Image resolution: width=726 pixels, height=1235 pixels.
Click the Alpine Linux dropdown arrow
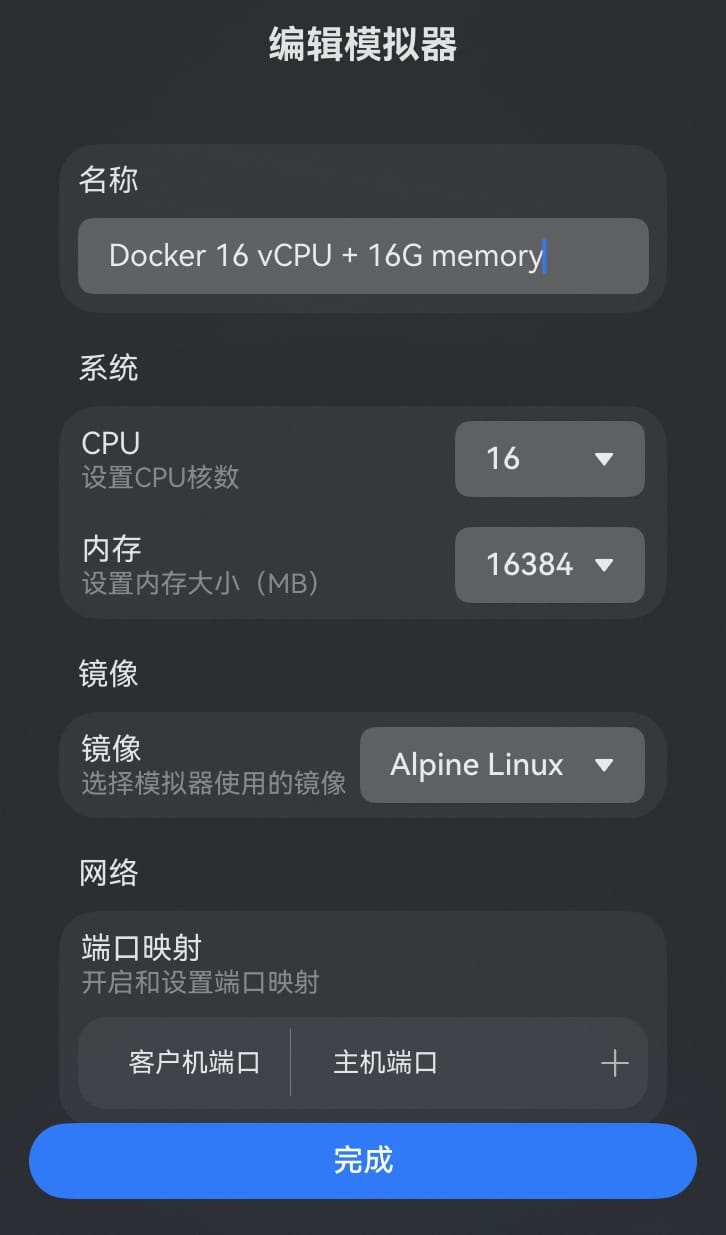[604, 765]
